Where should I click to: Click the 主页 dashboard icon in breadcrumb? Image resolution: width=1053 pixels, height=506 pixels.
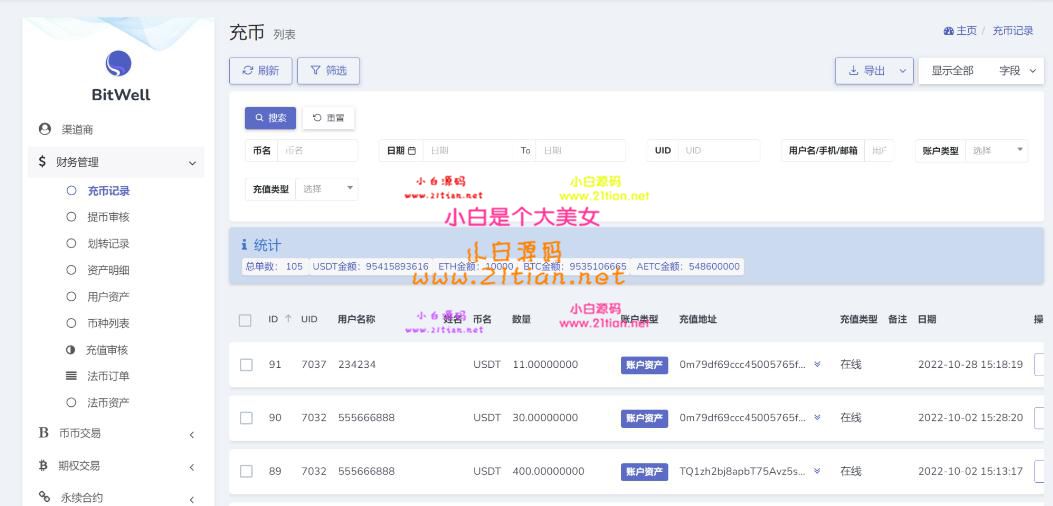pos(949,31)
